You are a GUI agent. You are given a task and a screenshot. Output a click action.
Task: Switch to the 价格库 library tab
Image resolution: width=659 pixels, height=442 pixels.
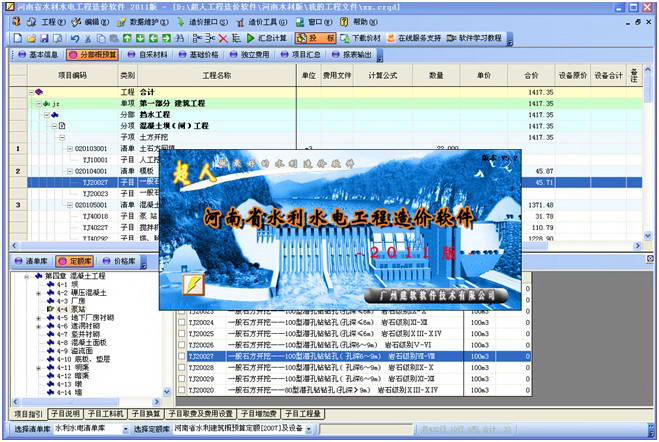coord(120,261)
